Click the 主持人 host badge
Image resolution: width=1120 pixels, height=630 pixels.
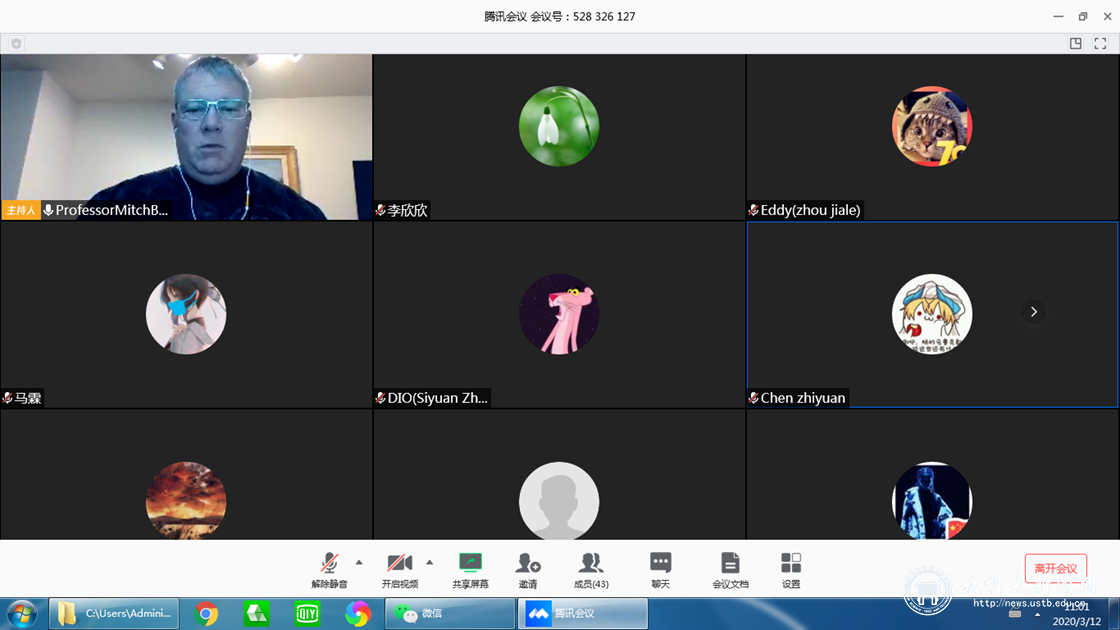[21, 210]
